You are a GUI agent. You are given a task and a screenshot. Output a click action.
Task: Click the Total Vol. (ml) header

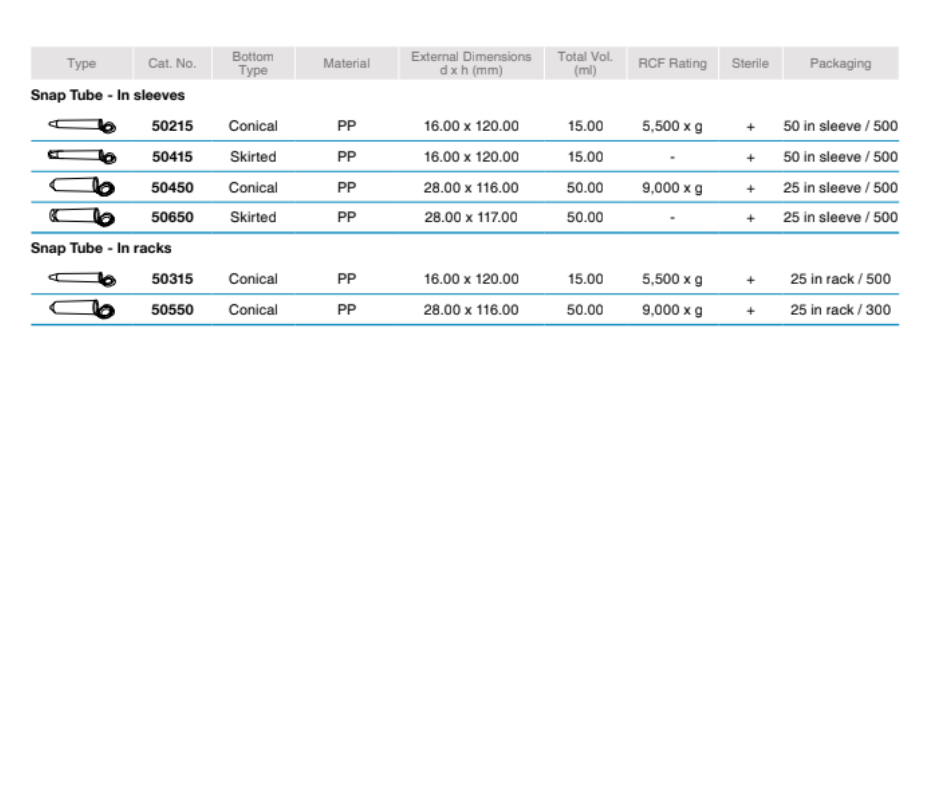(585, 63)
